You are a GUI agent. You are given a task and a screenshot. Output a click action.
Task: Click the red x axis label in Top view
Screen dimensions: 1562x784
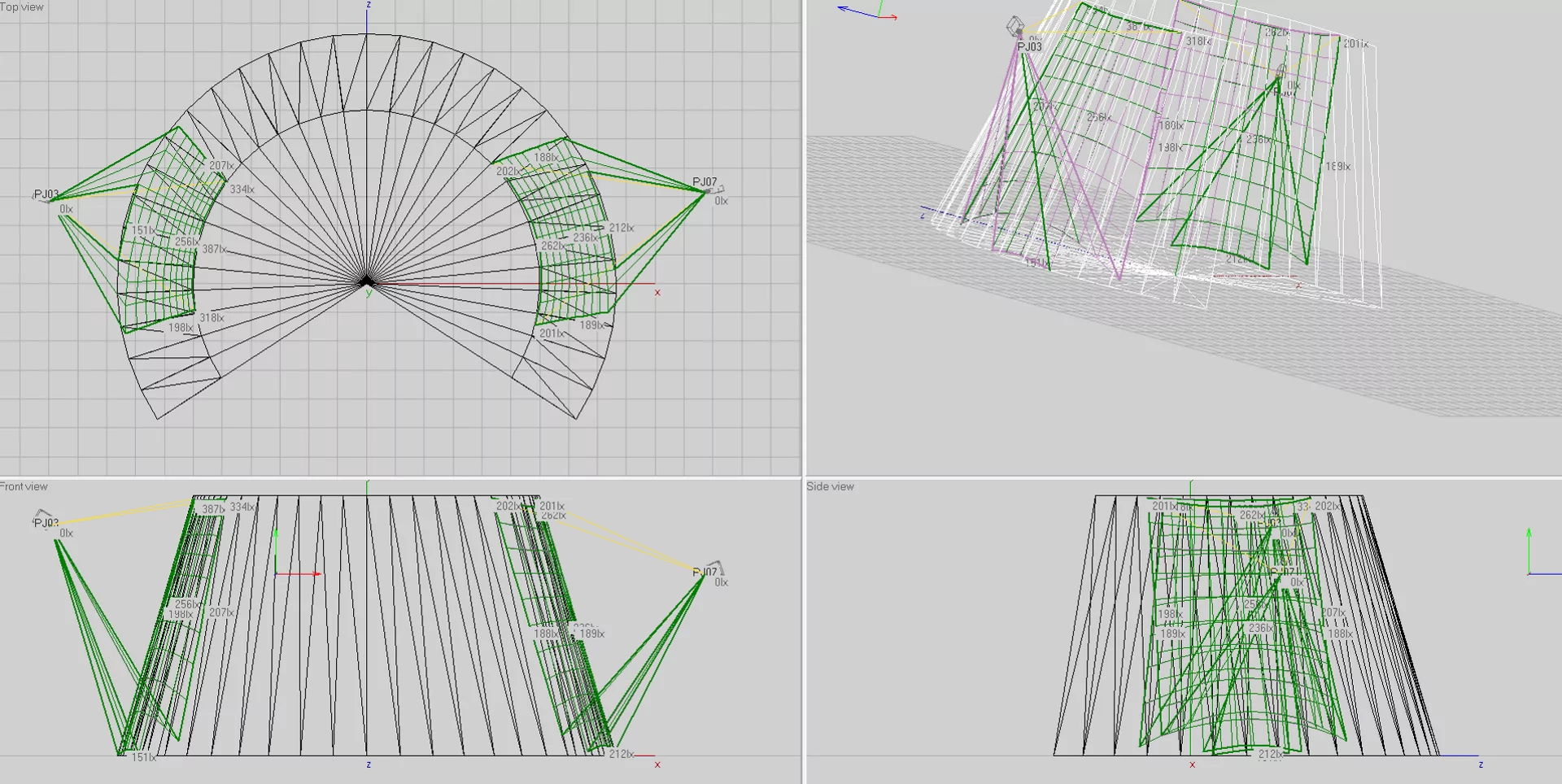point(657,292)
